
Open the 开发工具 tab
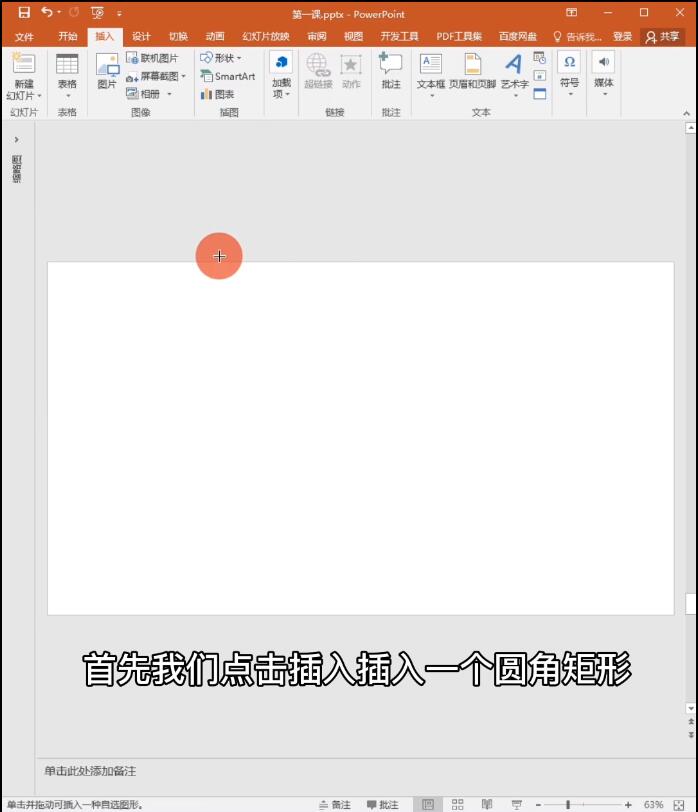399,36
